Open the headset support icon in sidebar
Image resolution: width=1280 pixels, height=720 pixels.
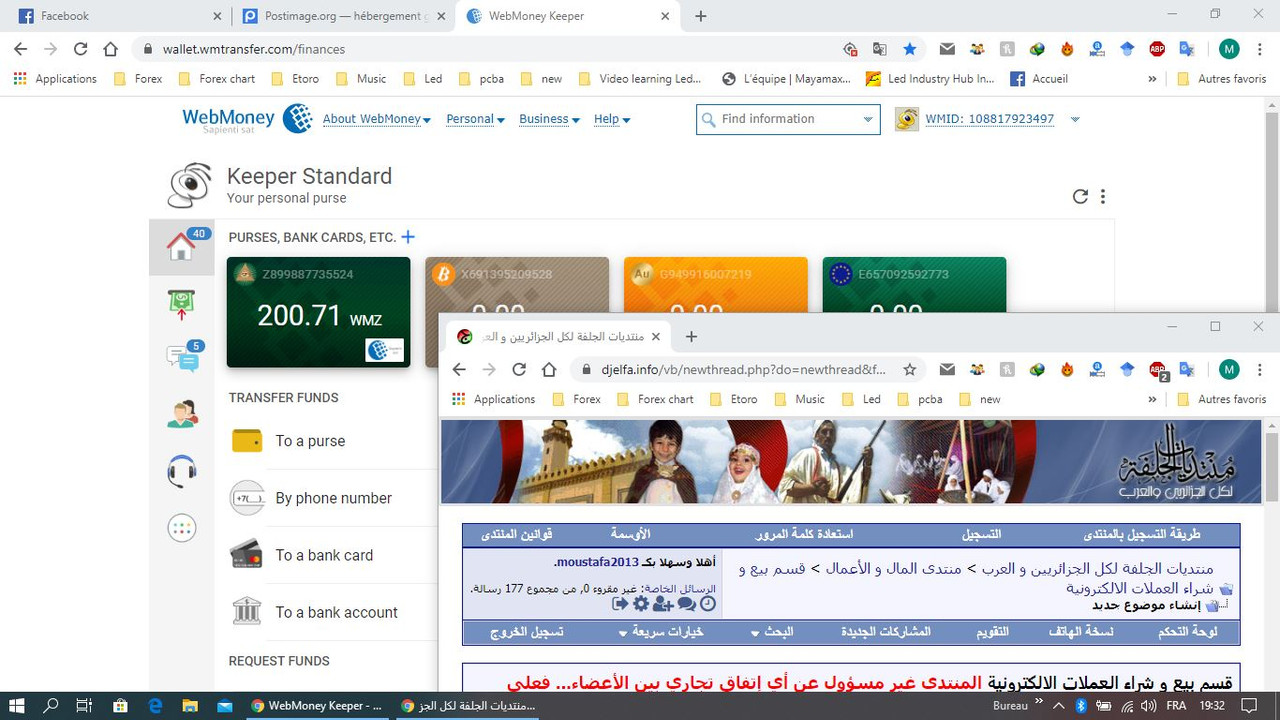click(x=181, y=471)
